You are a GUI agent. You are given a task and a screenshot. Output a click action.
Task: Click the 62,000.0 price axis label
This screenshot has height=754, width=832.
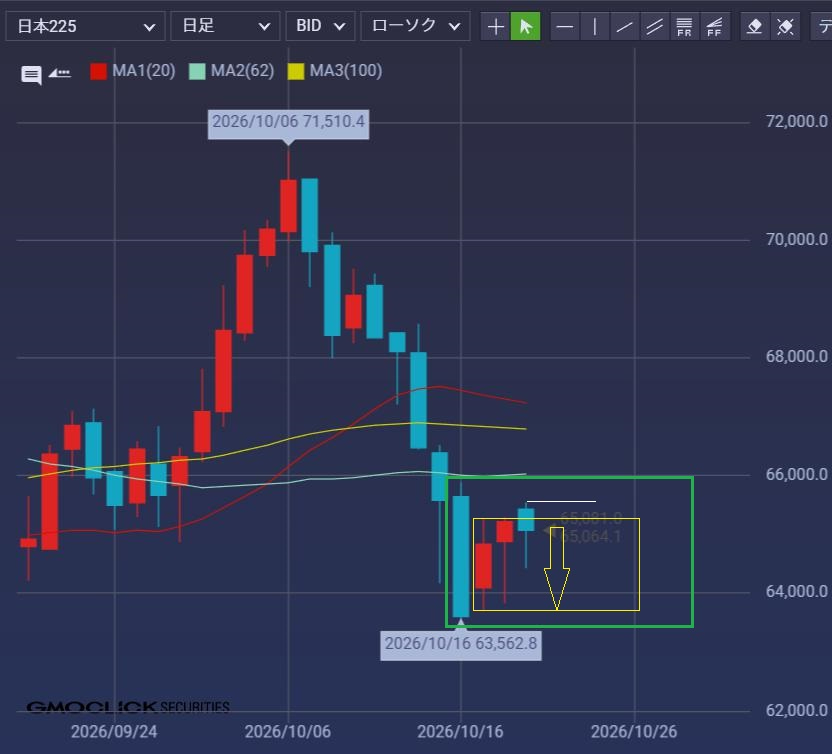(796, 710)
